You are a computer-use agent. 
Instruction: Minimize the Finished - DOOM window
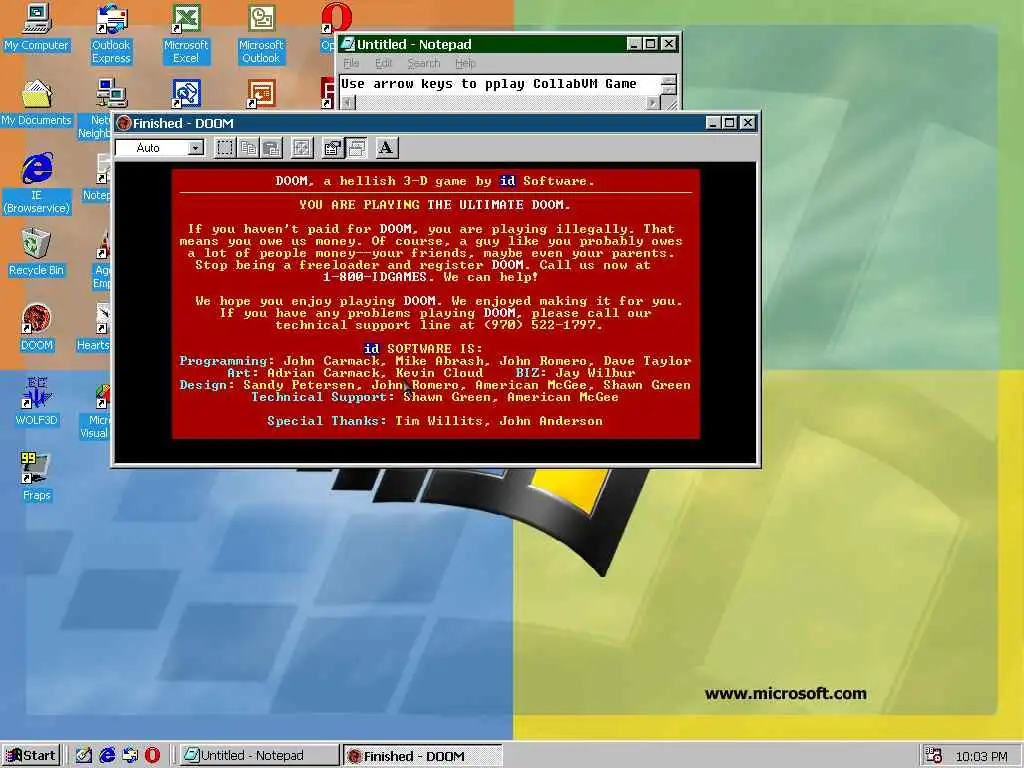tap(712, 123)
